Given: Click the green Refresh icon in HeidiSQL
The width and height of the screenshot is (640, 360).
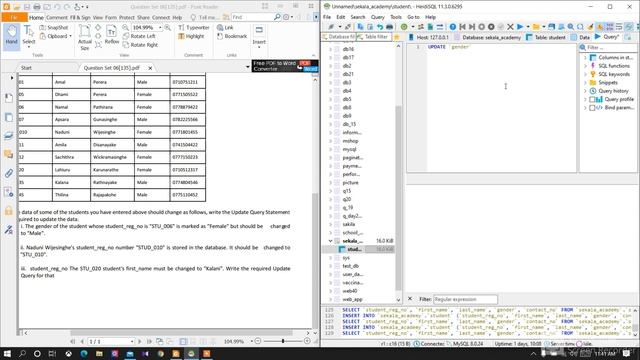Looking at the screenshot, I should click(x=404, y=27).
